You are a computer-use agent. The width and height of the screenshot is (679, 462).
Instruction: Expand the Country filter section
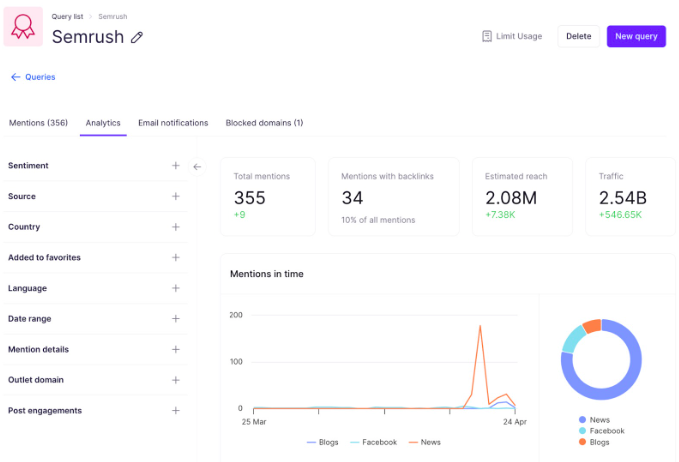click(x=175, y=227)
